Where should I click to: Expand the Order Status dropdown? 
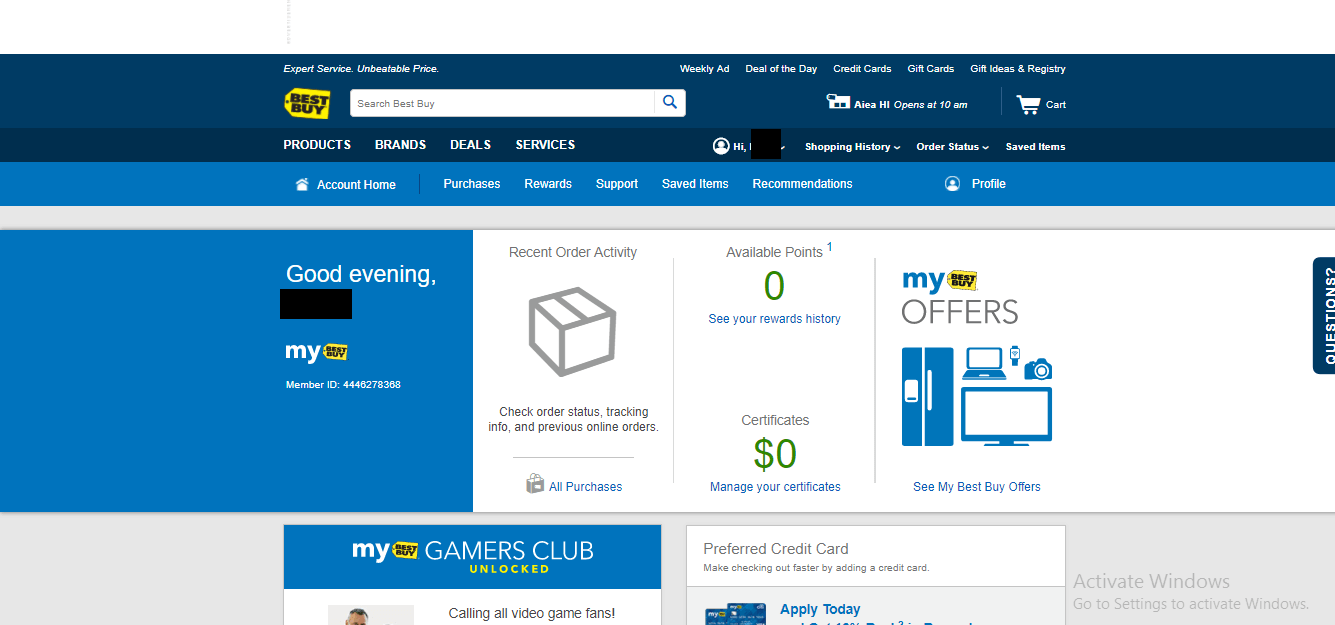(x=952, y=147)
